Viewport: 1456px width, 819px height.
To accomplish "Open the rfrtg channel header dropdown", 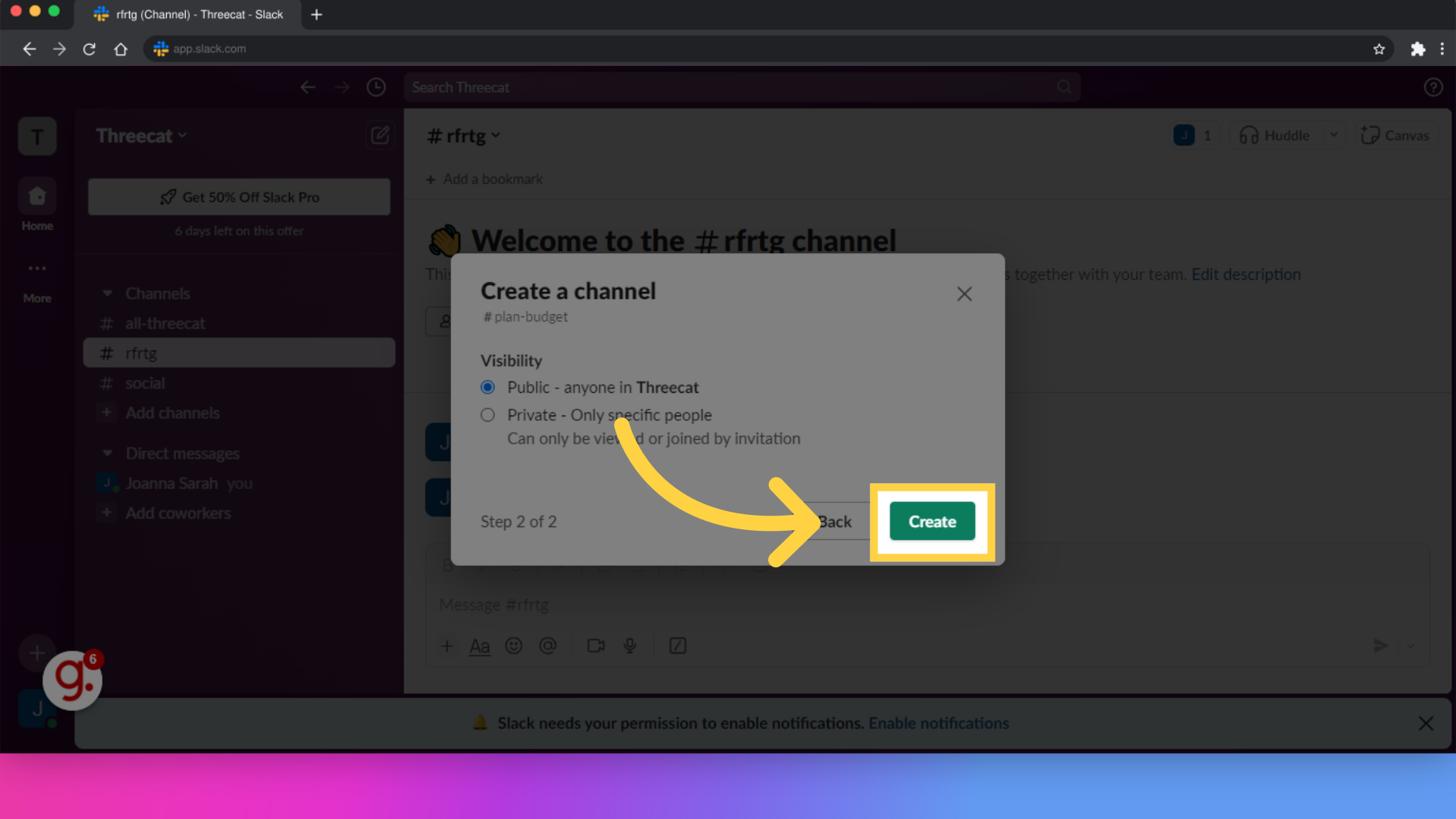I will coord(463,136).
